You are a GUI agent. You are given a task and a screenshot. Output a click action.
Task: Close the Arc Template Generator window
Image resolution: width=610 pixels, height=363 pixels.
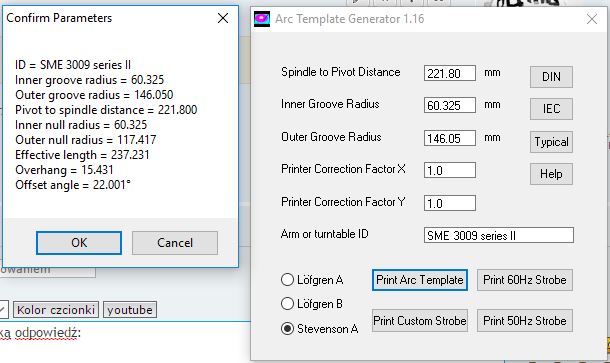tap(592, 19)
